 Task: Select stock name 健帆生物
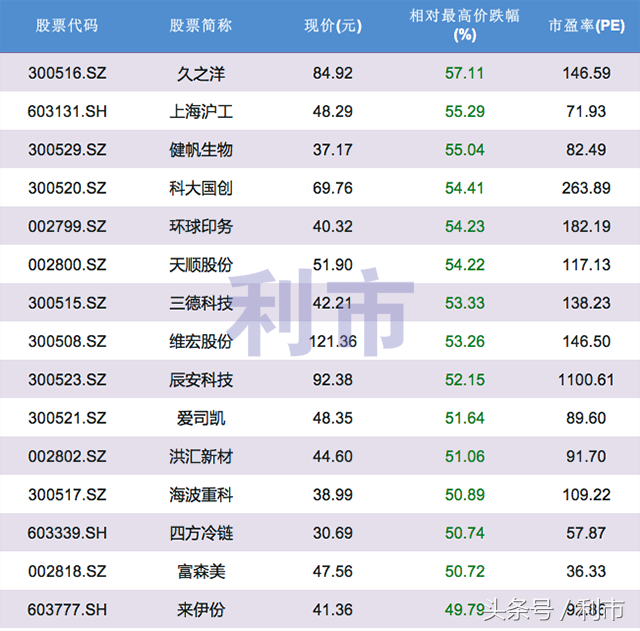201,150
